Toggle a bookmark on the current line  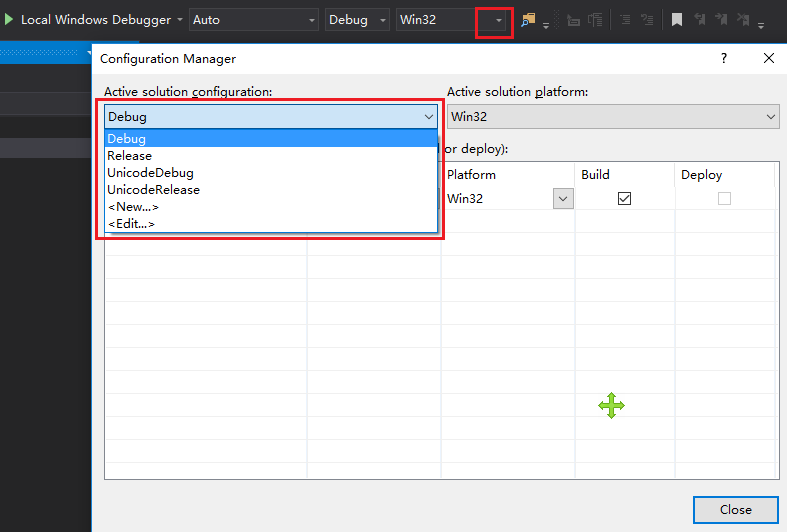click(677, 20)
